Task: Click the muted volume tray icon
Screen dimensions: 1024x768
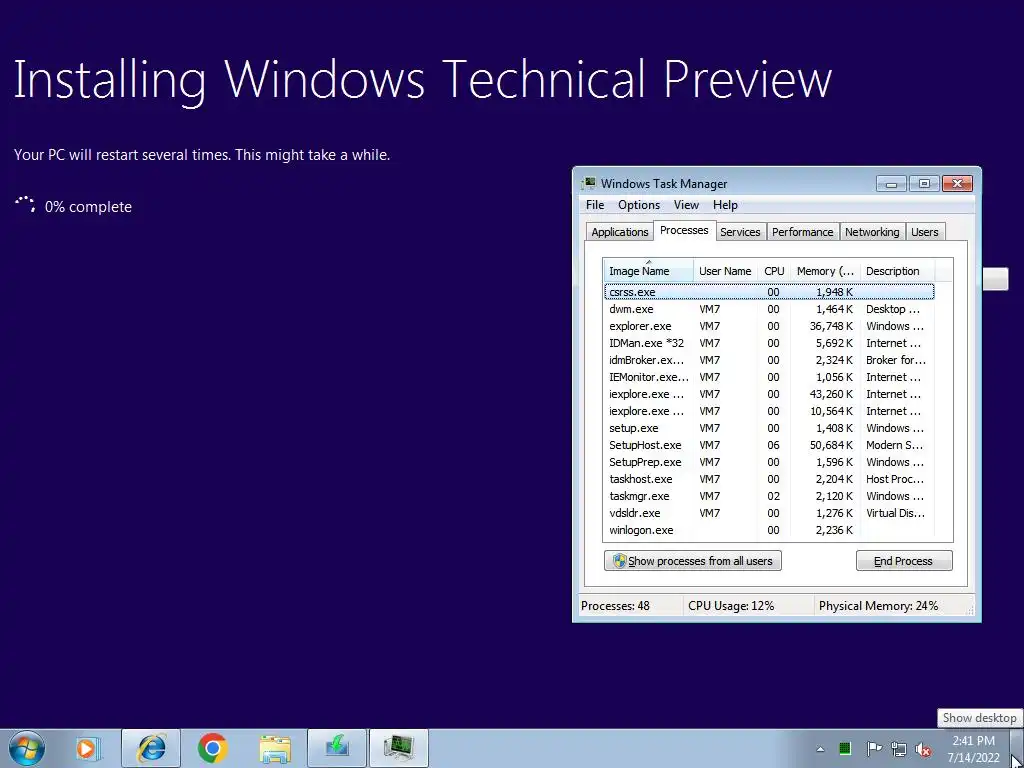Action: tap(923, 749)
